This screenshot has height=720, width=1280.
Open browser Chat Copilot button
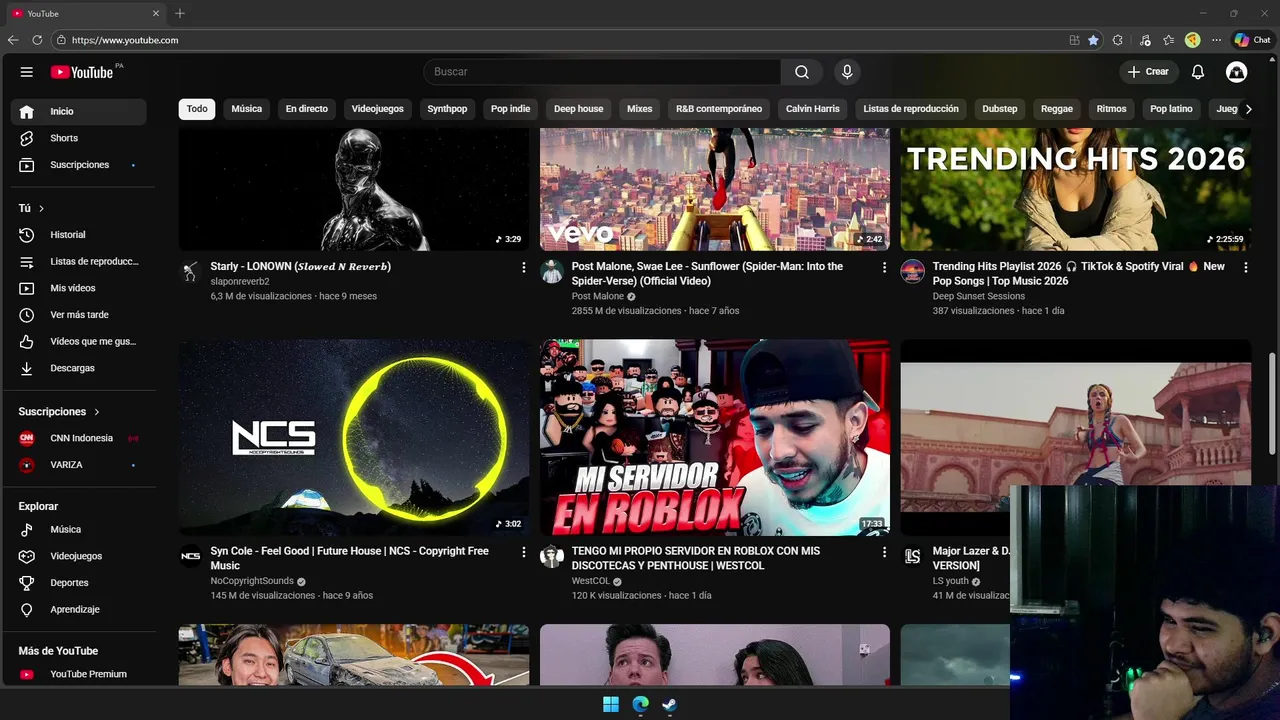click(x=1252, y=40)
